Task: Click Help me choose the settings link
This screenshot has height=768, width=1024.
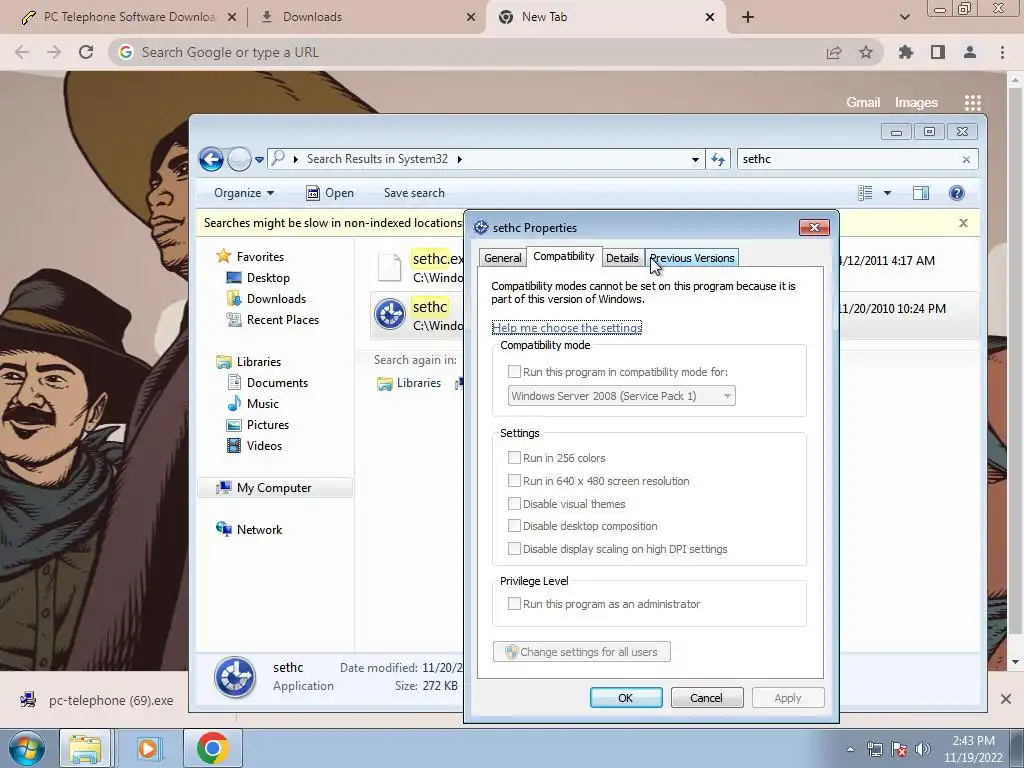Action: tap(567, 328)
